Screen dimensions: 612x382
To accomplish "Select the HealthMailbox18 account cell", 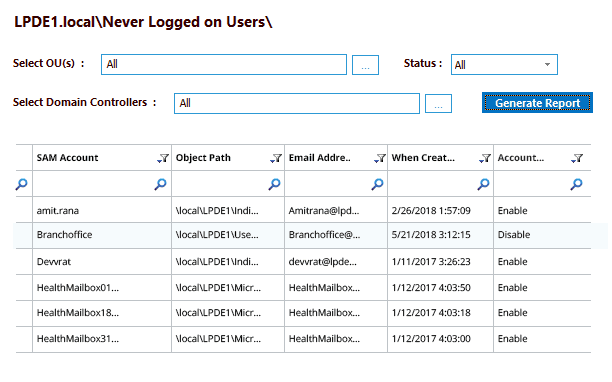I will pyautogui.click(x=102, y=313).
